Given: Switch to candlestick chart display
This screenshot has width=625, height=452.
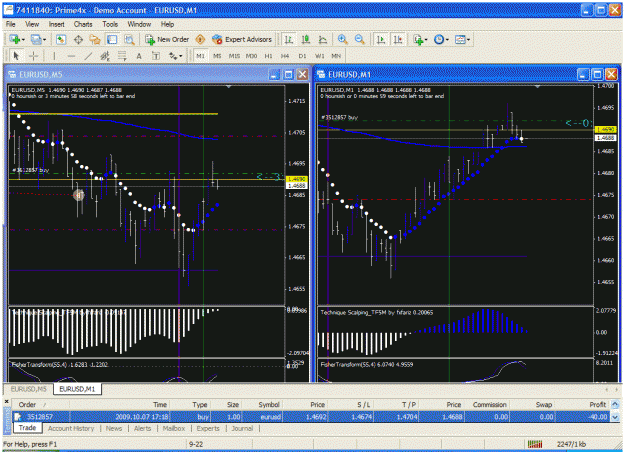Looking at the screenshot, I should (x=306, y=39).
